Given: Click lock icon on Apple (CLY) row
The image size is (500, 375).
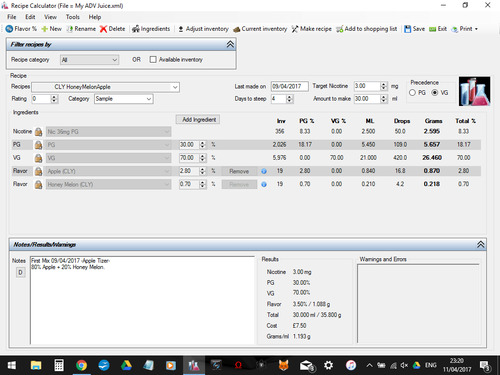Looking at the screenshot, I should pos(38,171).
